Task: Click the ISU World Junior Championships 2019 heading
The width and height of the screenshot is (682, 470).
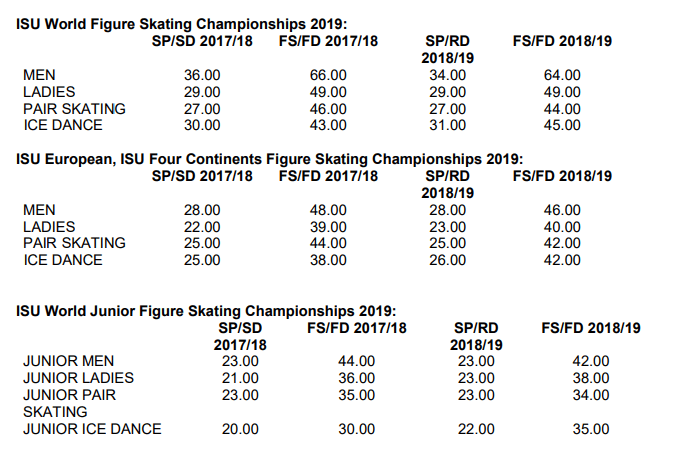Action: pyautogui.click(x=206, y=310)
